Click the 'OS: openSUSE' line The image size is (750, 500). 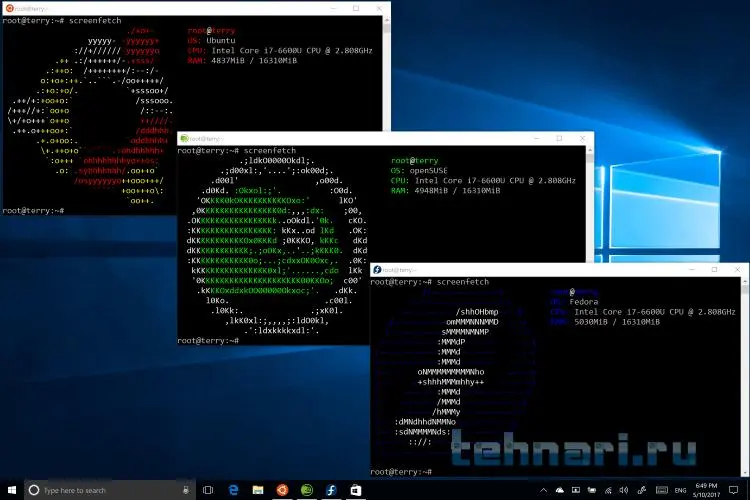419,170
